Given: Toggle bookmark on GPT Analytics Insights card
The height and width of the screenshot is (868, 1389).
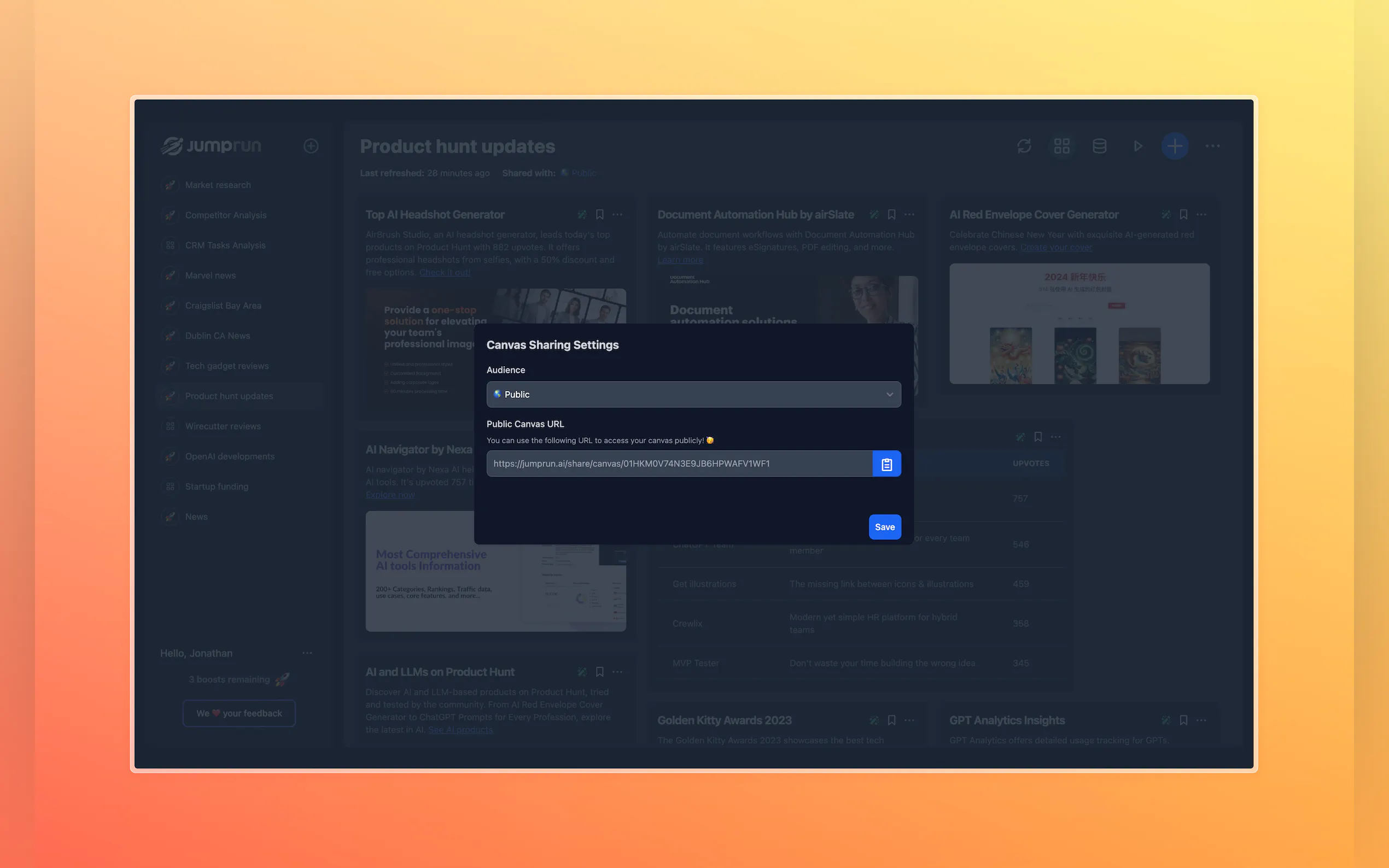Looking at the screenshot, I should (1183, 720).
